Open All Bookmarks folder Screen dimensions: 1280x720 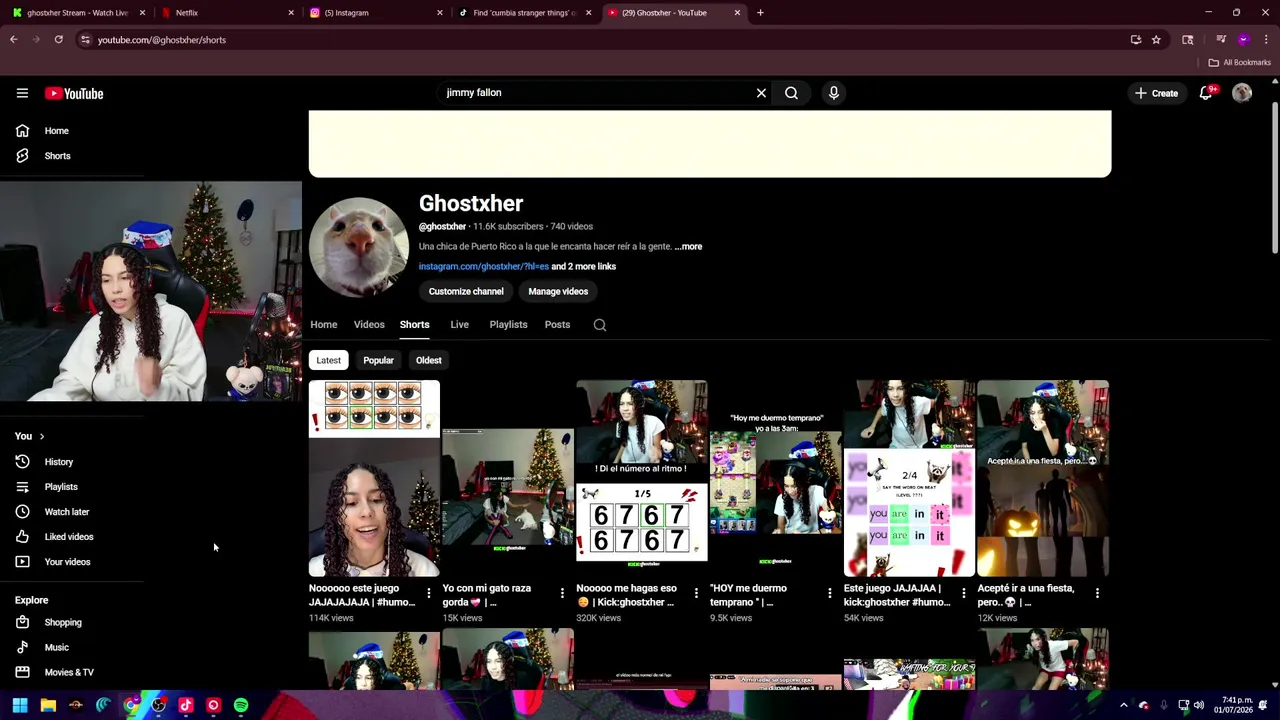coord(1239,62)
